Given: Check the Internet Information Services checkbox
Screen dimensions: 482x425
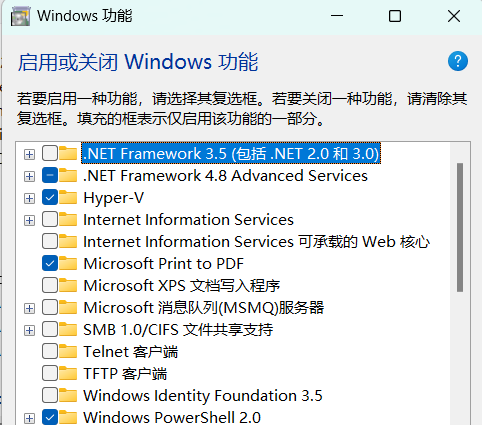Looking at the screenshot, I should (x=50, y=220).
